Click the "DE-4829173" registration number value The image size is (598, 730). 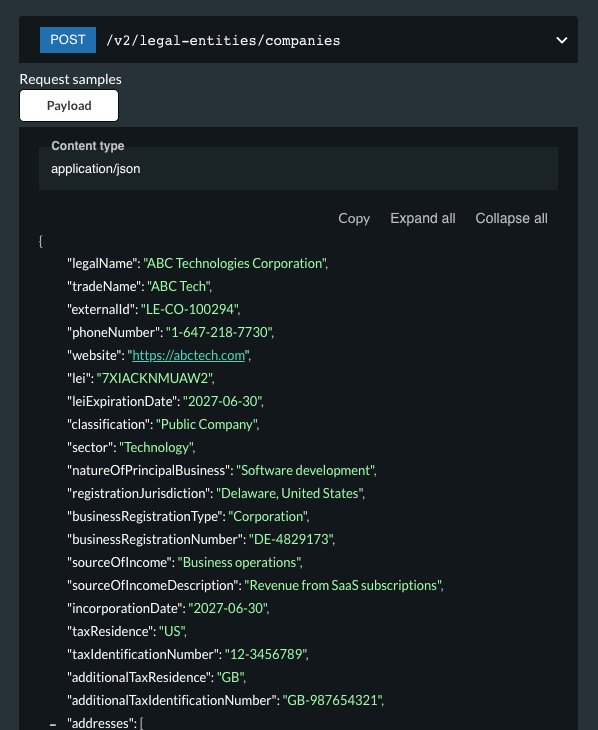pyautogui.click(x=292, y=539)
